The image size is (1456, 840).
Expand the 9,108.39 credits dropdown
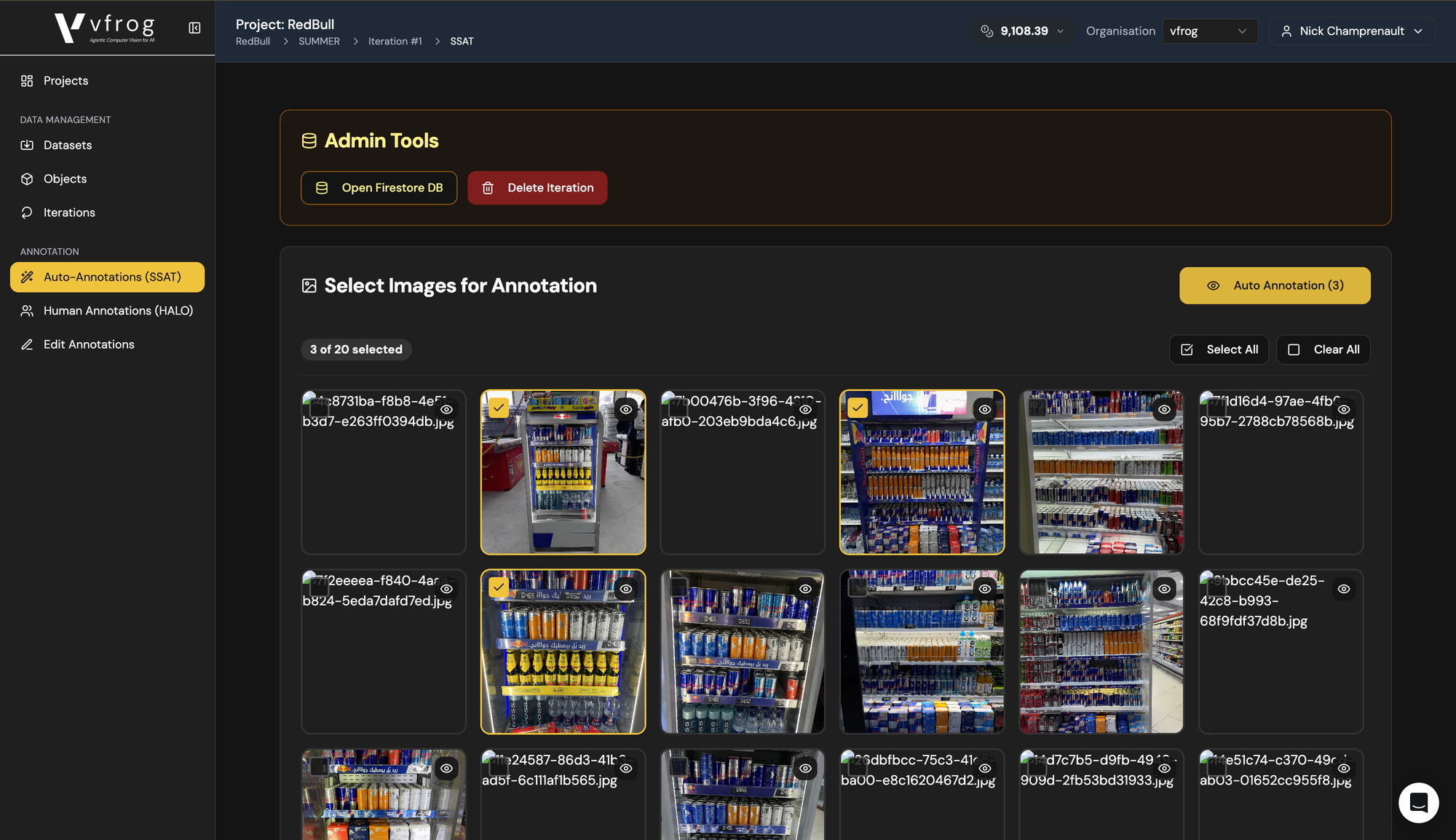coord(1060,31)
